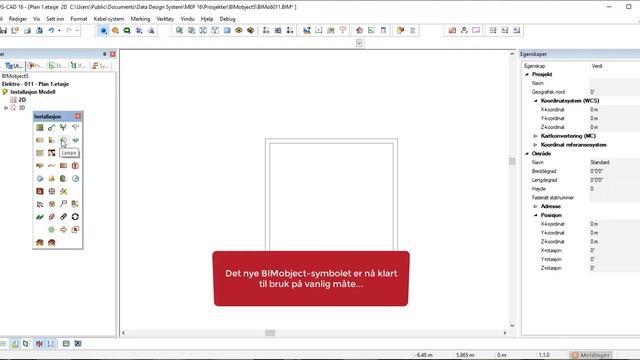The height and width of the screenshot is (360, 640).
Task: Click the green zoom toolbar icon
Action: click(x=127, y=30)
